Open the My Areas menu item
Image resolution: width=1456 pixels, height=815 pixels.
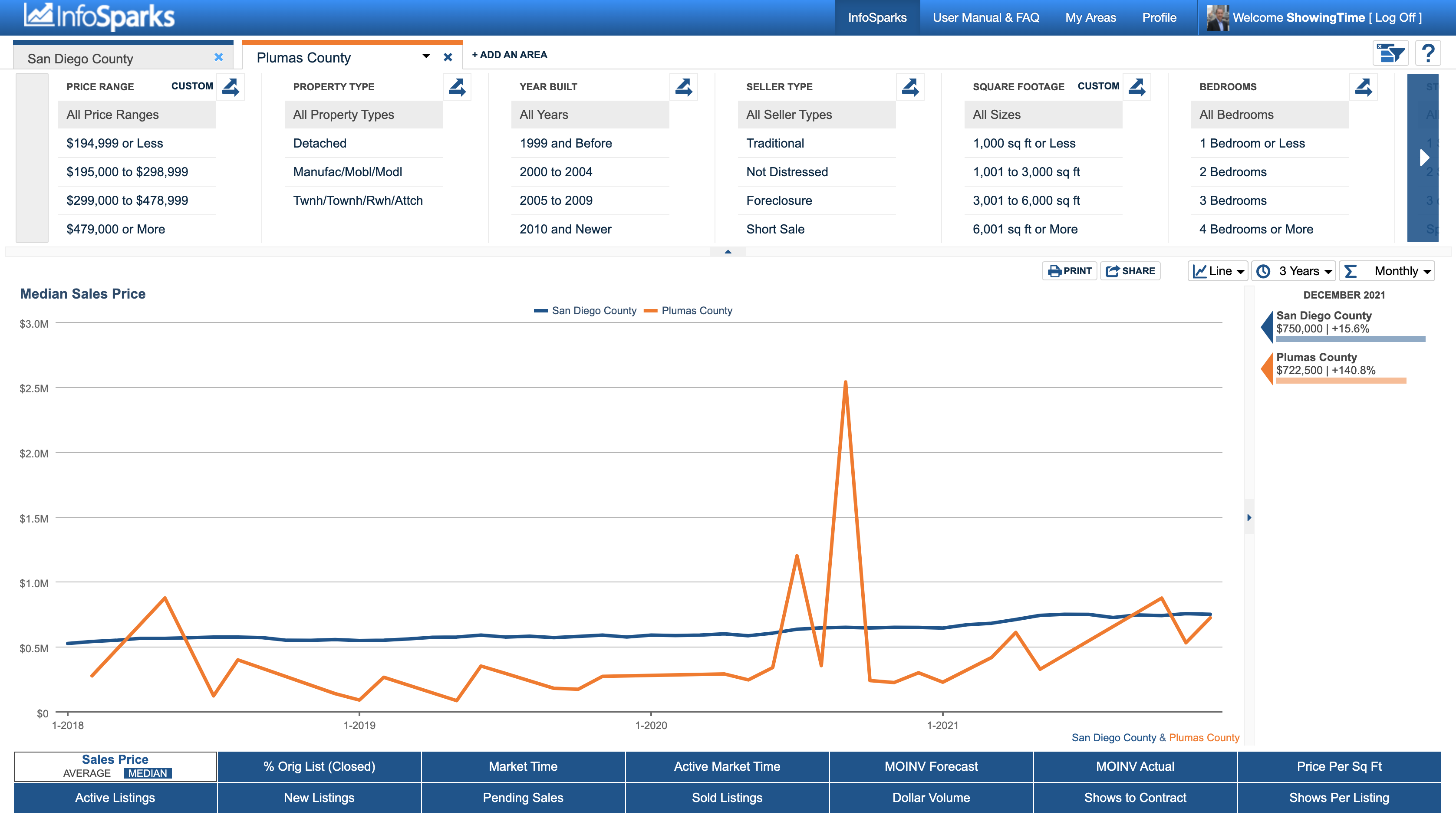(1090, 17)
